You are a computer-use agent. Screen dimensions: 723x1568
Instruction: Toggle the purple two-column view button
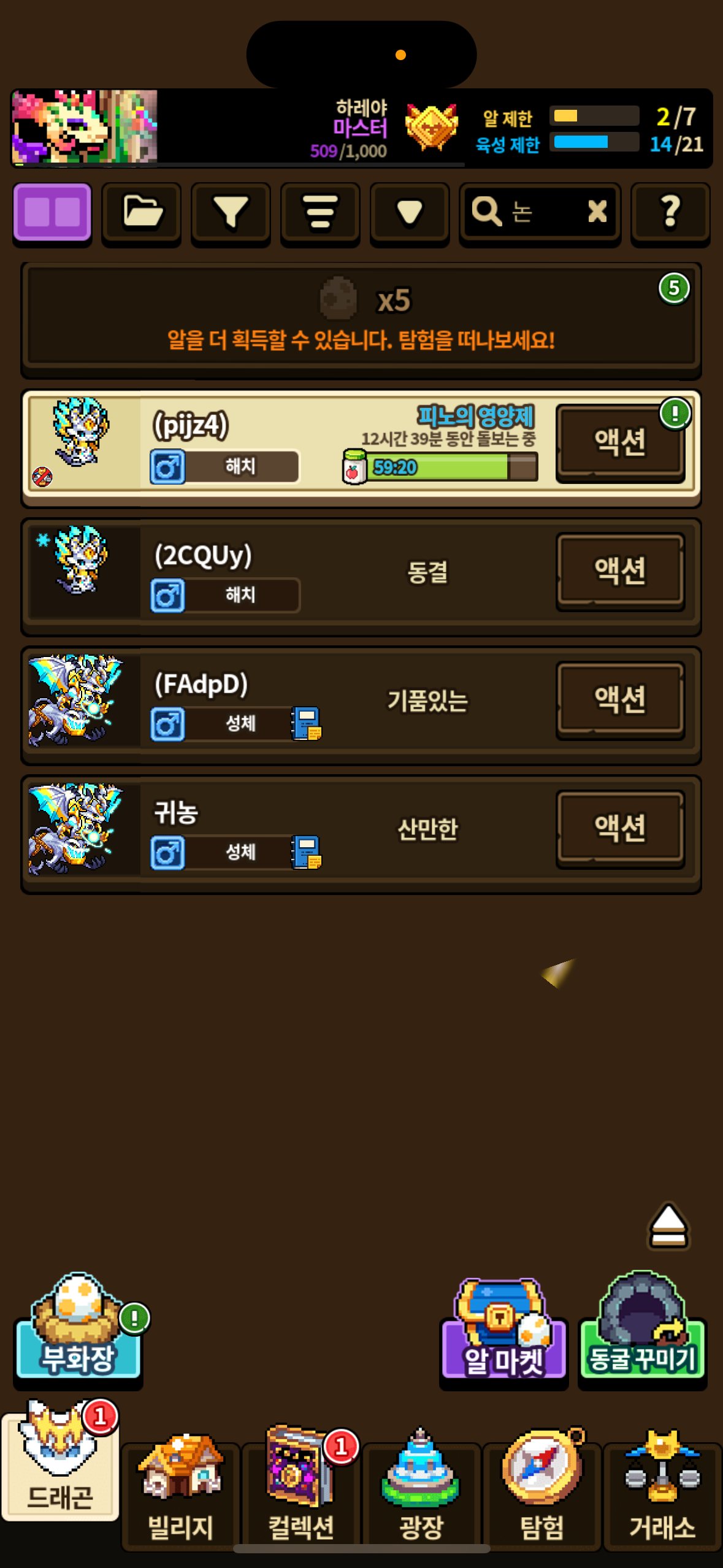click(52, 212)
